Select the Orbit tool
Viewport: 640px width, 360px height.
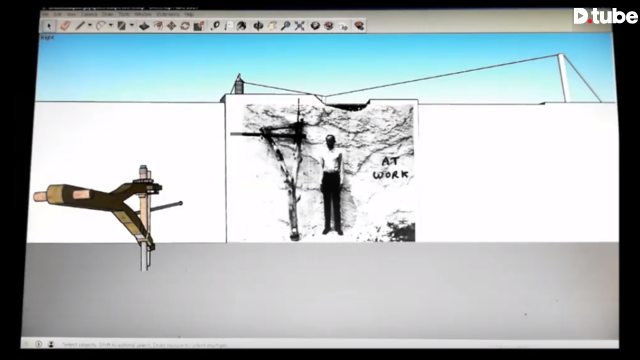point(258,26)
